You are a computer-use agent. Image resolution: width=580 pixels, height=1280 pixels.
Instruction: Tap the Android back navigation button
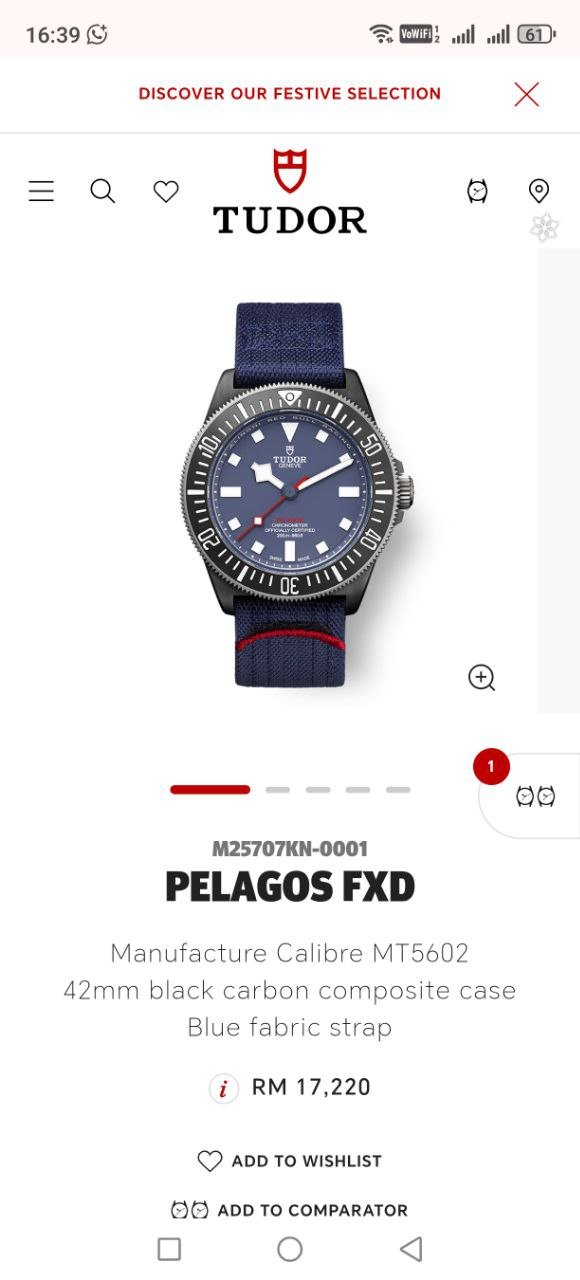click(x=411, y=1249)
